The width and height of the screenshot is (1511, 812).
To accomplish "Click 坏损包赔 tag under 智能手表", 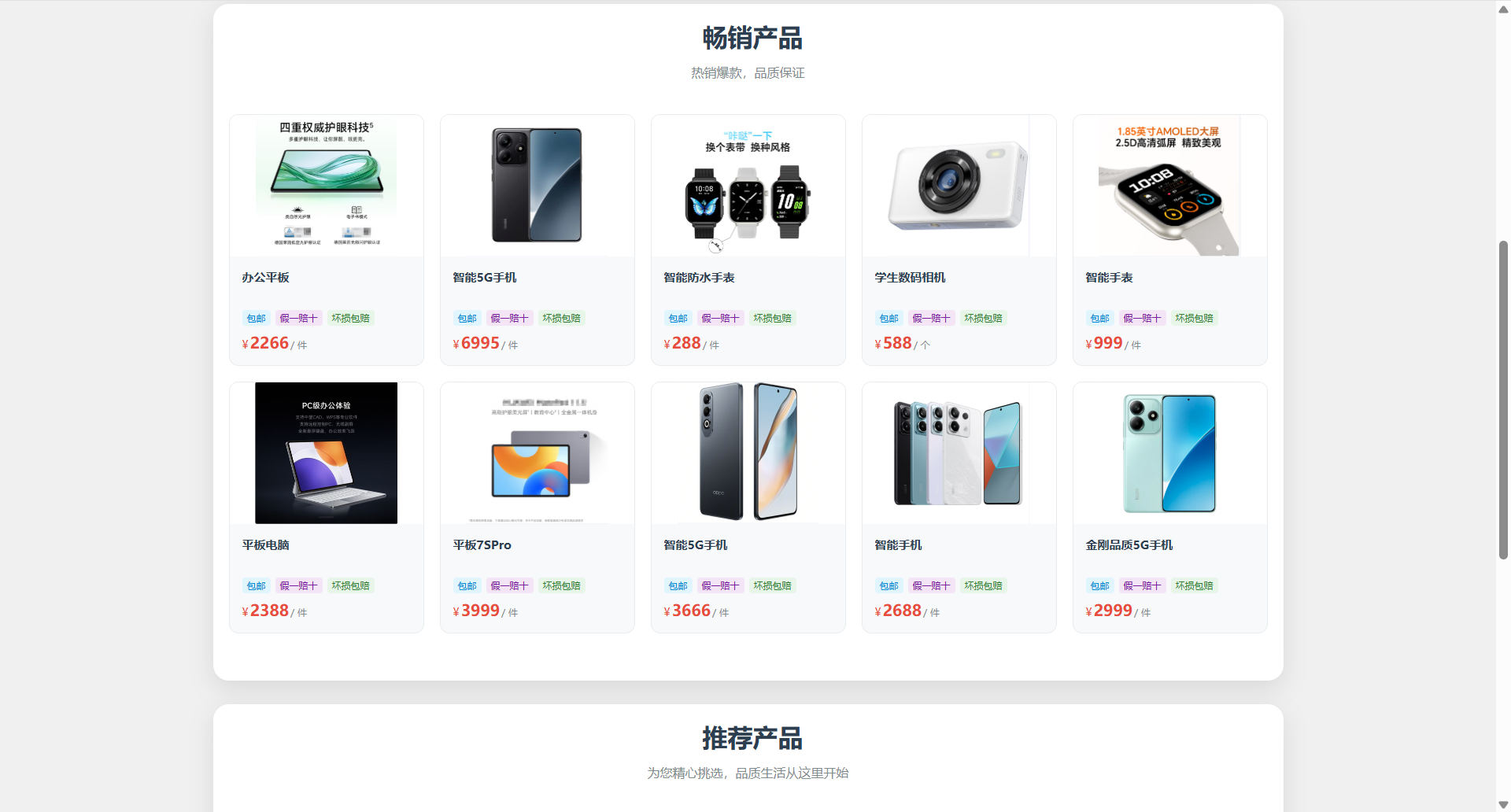I will click(x=1194, y=319).
